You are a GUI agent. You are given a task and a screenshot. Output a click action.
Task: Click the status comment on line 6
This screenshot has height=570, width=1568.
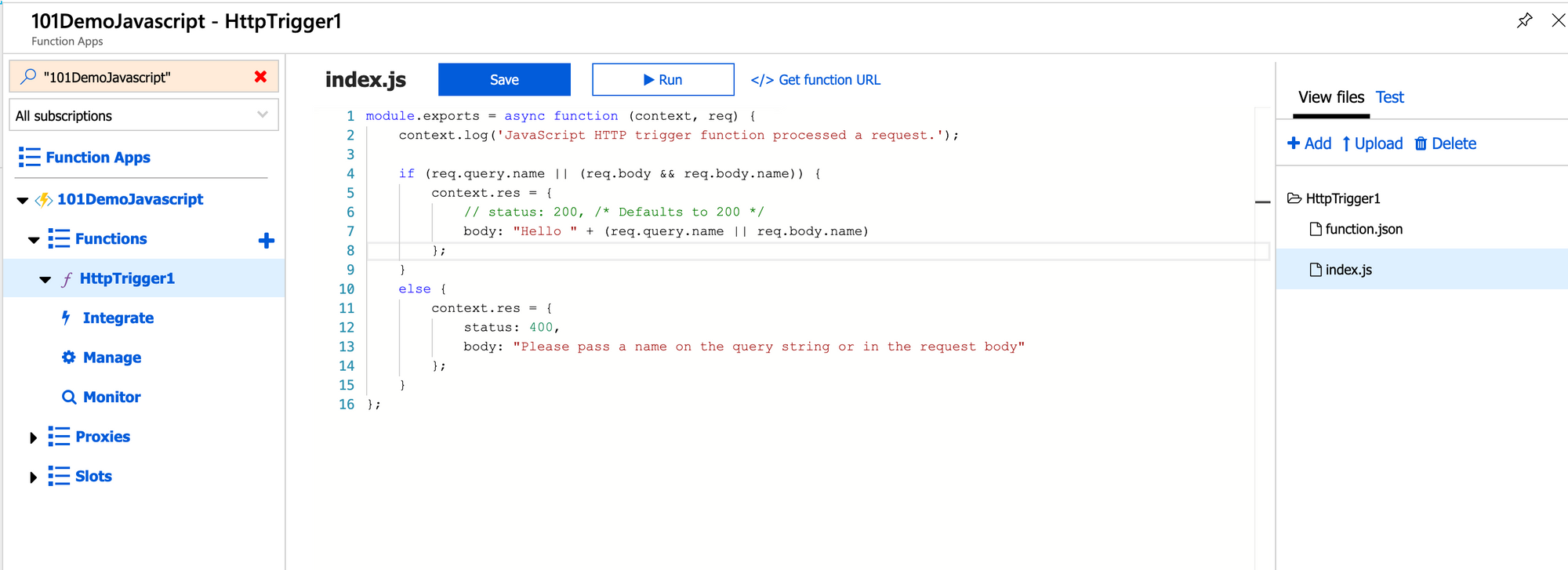pos(613,212)
